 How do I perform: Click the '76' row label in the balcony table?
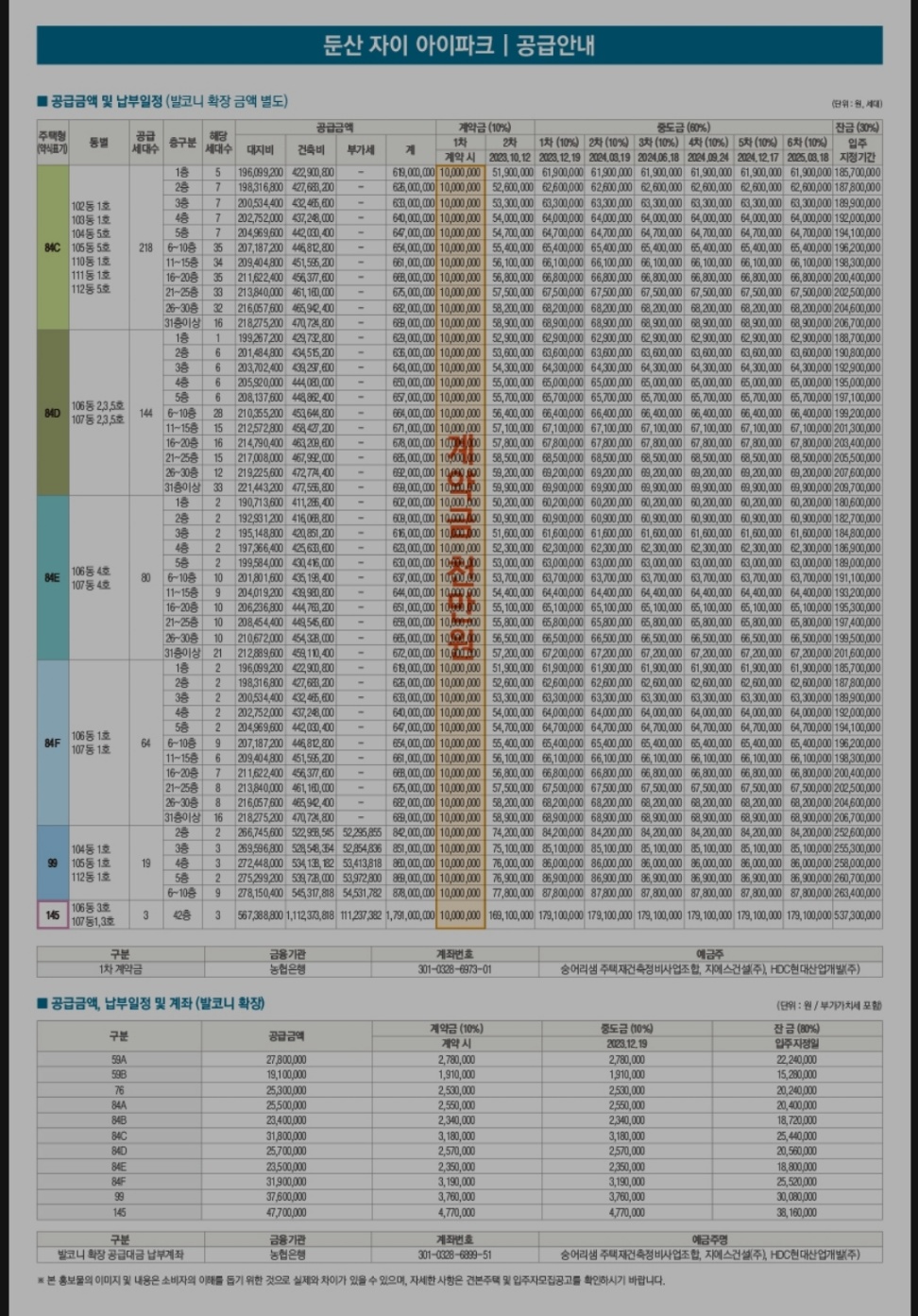(x=119, y=1090)
